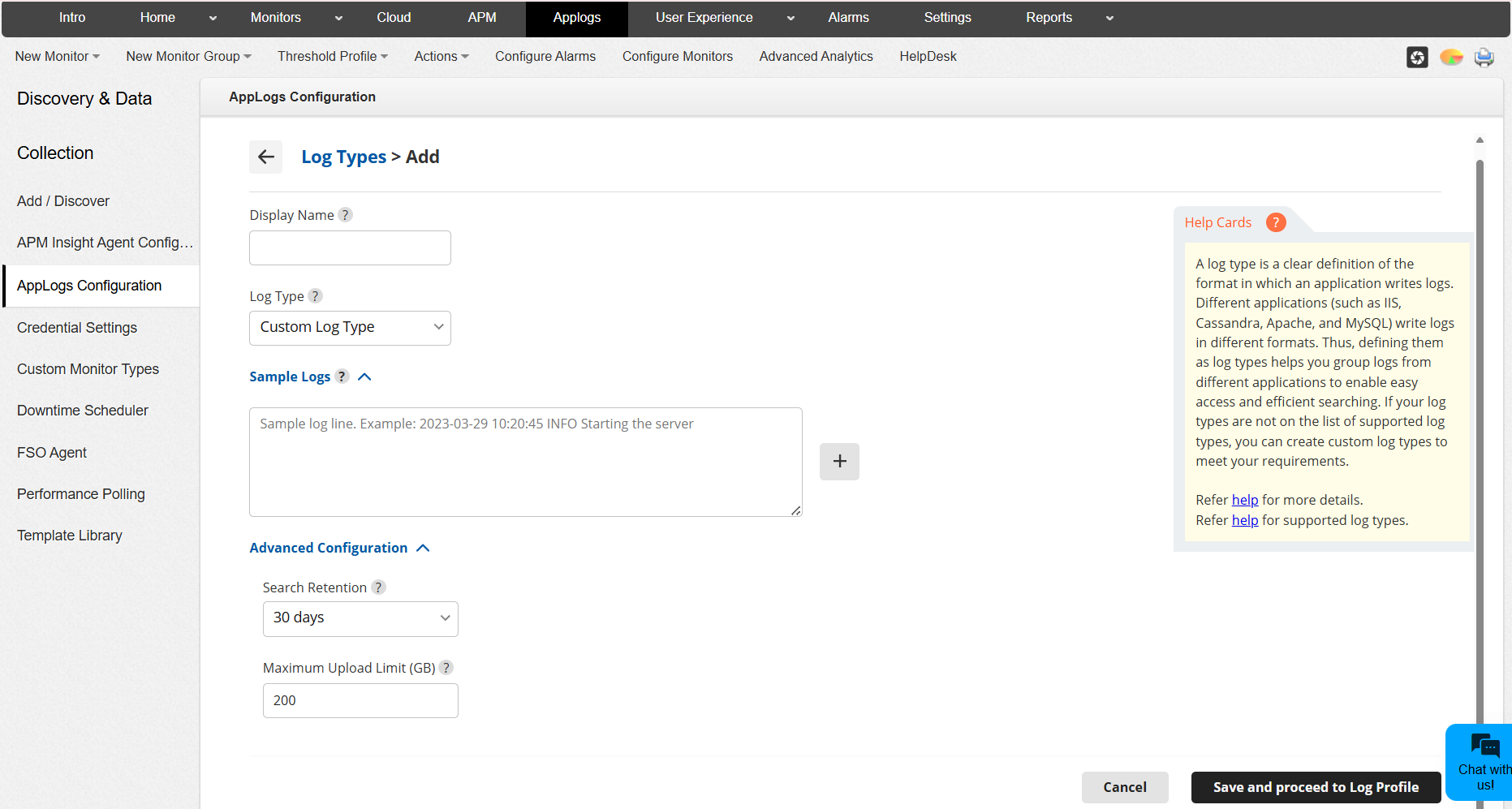Image resolution: width=1512 pixels, height=809 pixels.
Task: Open the Search Retention help icon
Action: pos(378,587)
